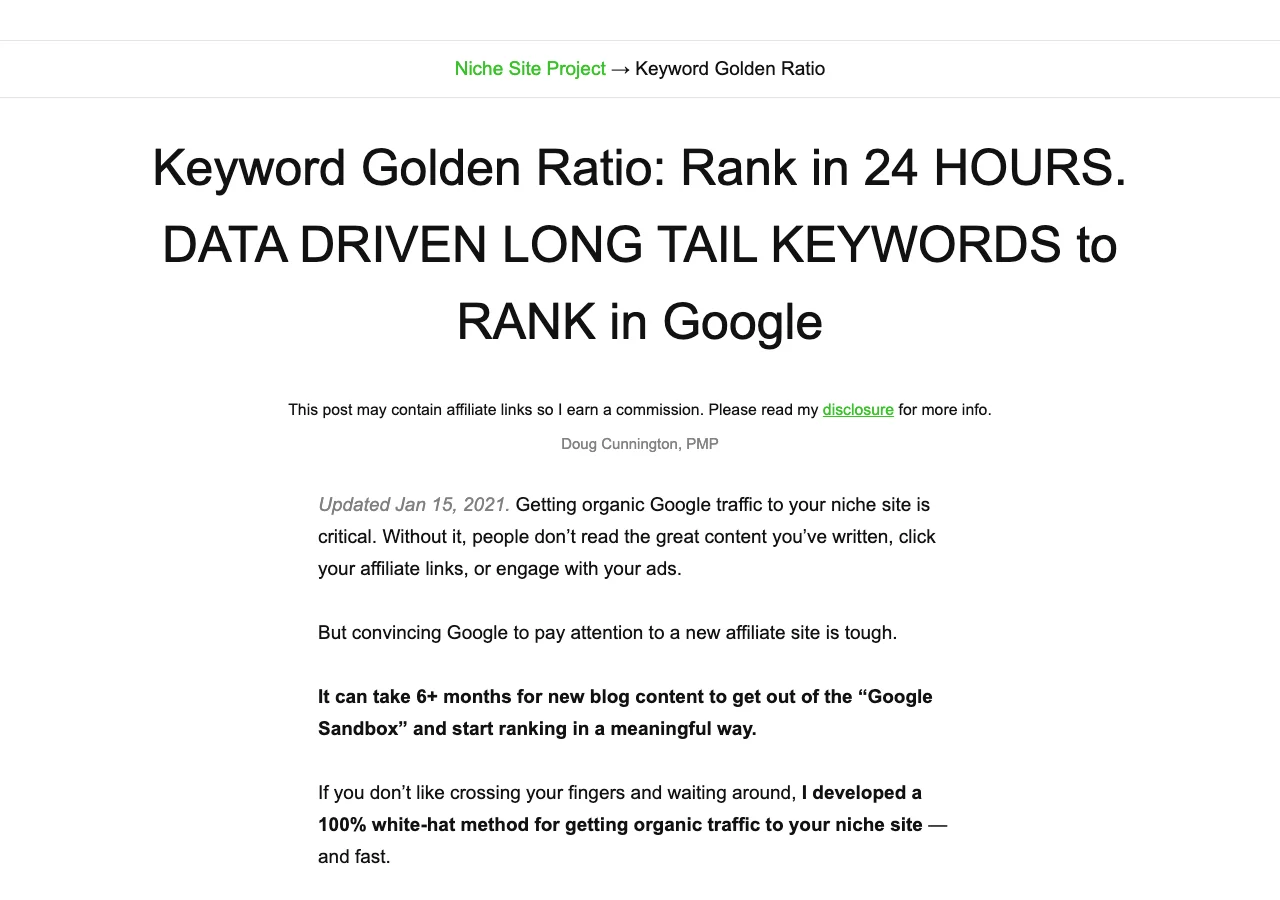Select the affiliate links notice starting This post may contain
The height and width of the screenshot is (900, 1280).
pos(640,410)
